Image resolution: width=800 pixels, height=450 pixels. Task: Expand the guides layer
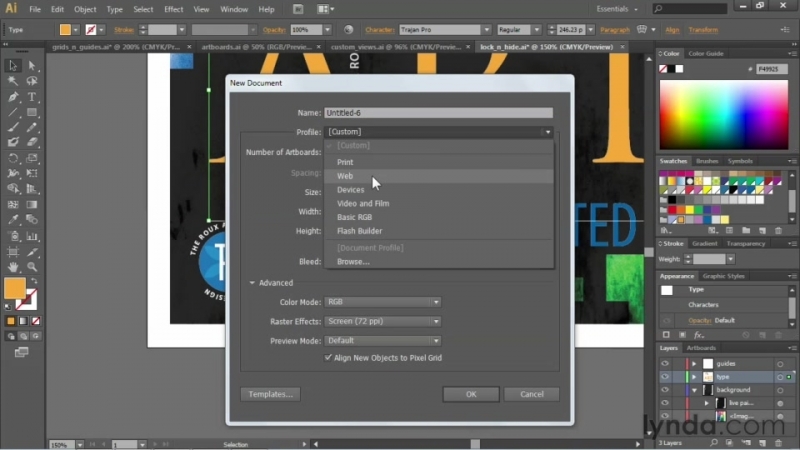(694, 364)
